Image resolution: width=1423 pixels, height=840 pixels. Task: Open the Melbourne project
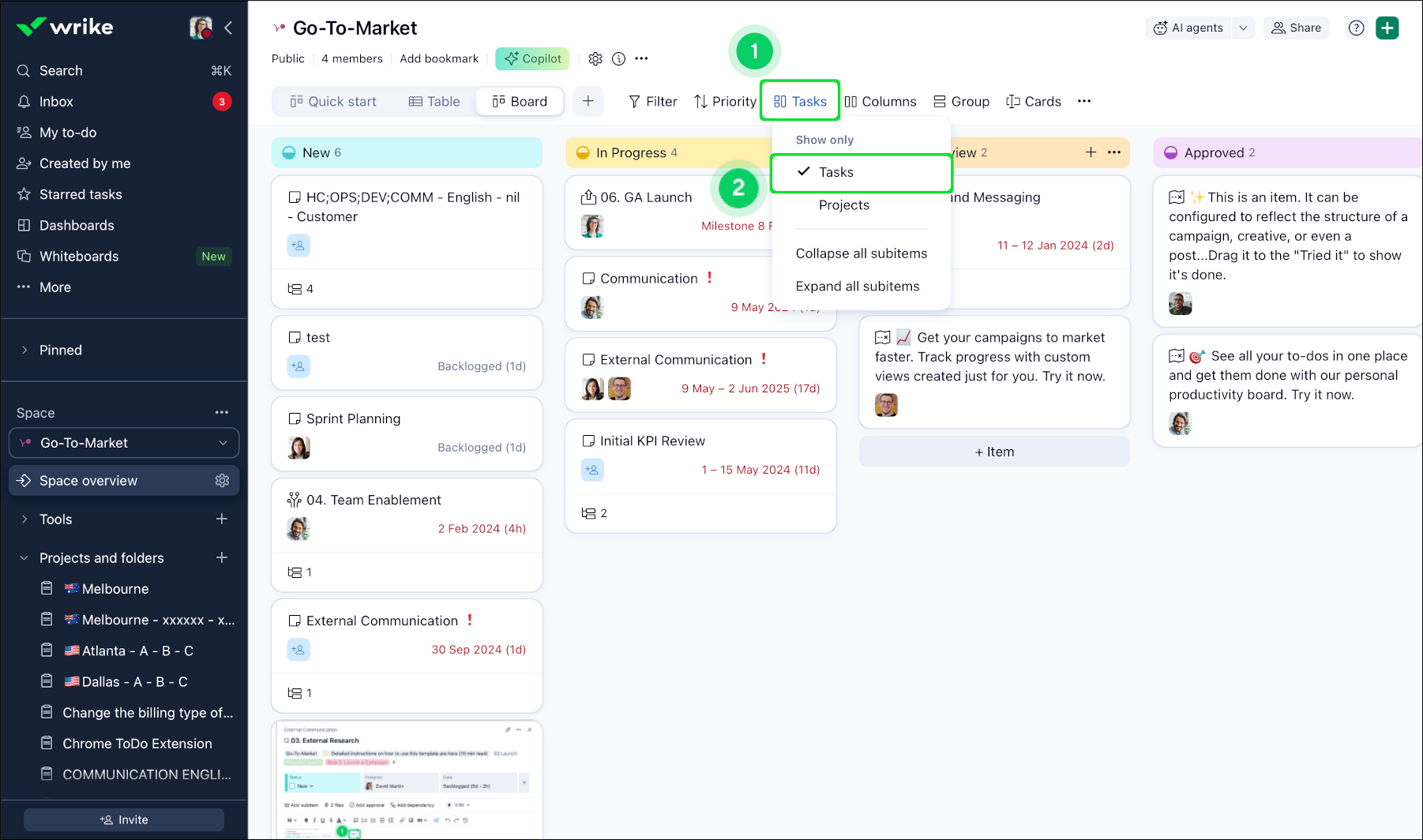[115, 589]
